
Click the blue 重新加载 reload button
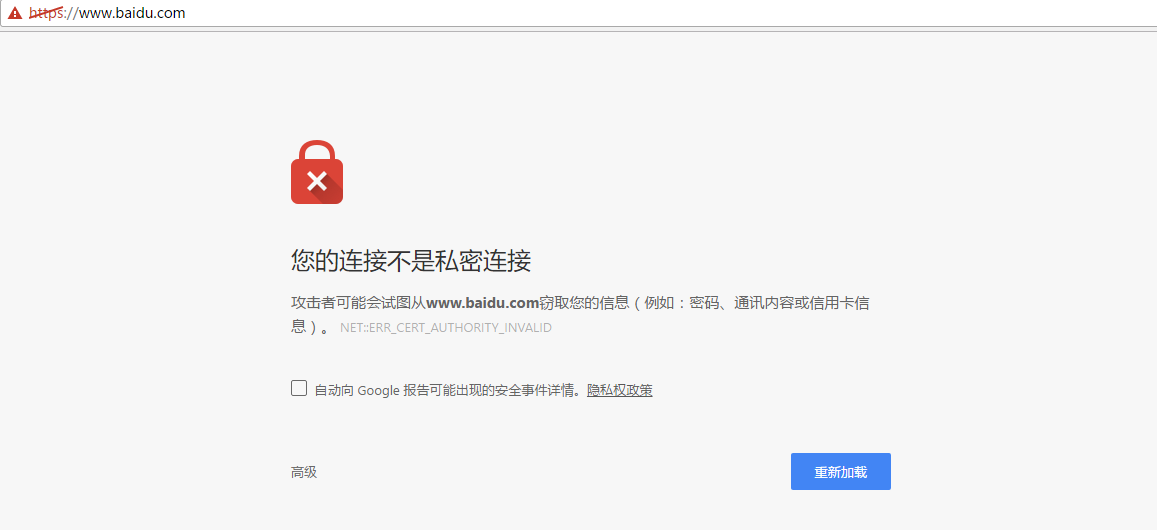(840, 472)
